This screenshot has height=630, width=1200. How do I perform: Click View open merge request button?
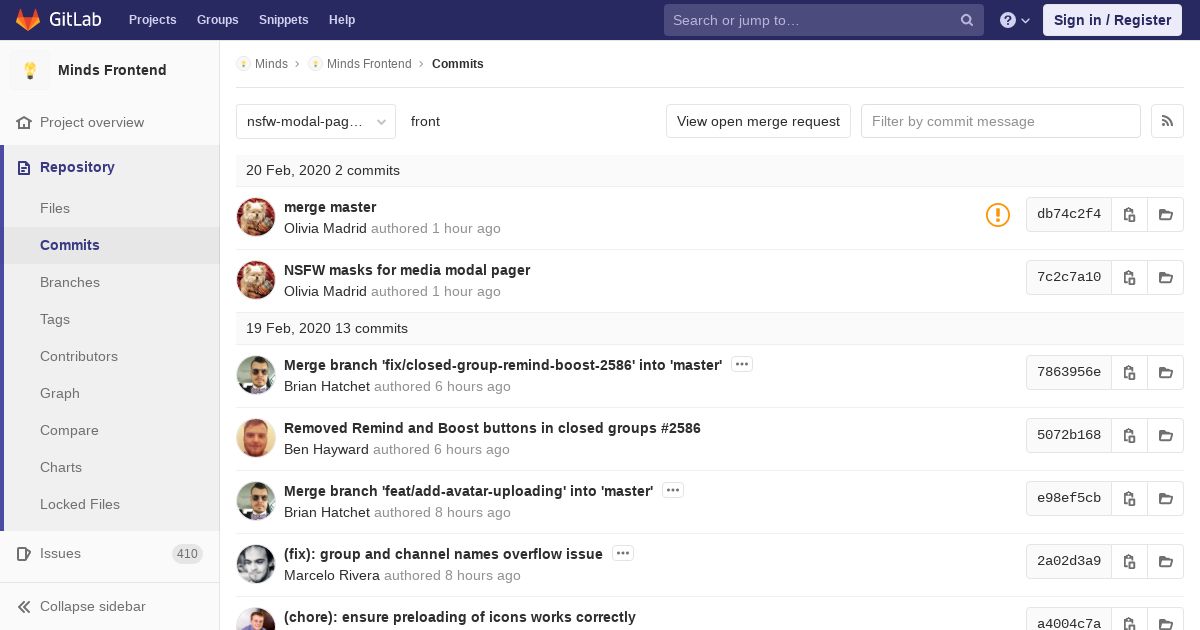pyautogui.click(x=758, y=121)
